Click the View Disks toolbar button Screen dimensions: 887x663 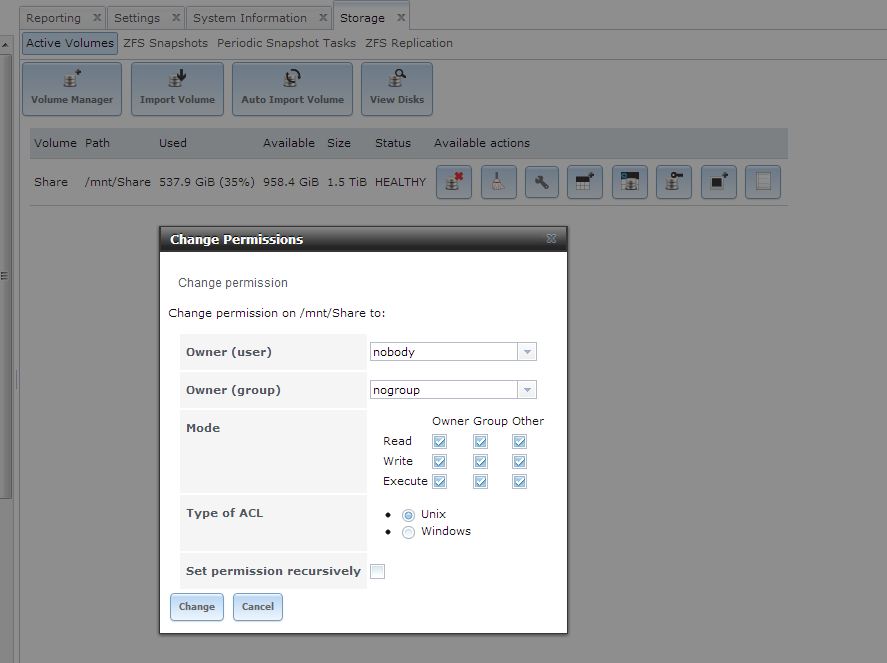tap(397, 89)
